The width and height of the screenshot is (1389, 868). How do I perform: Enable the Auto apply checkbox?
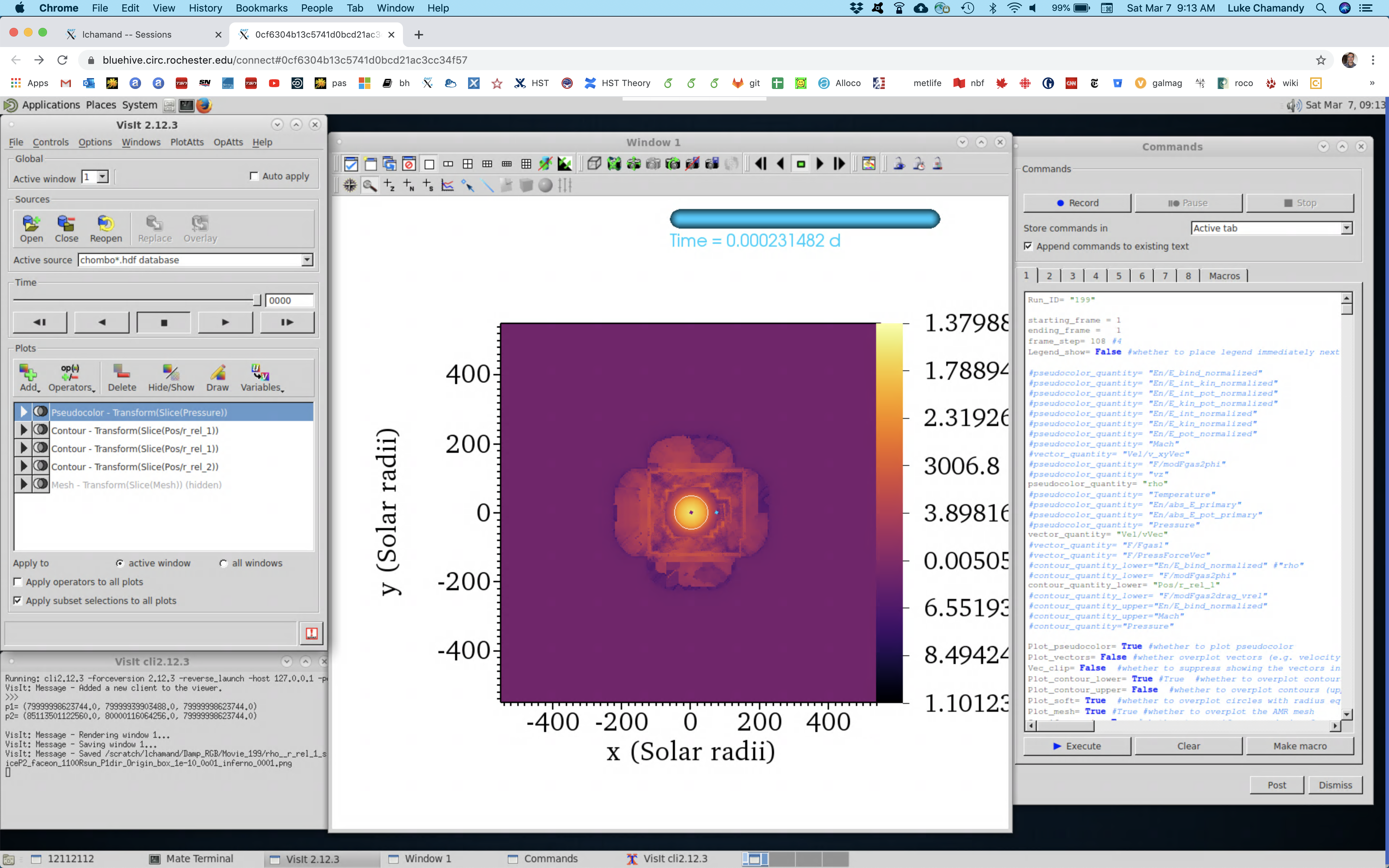254,176
